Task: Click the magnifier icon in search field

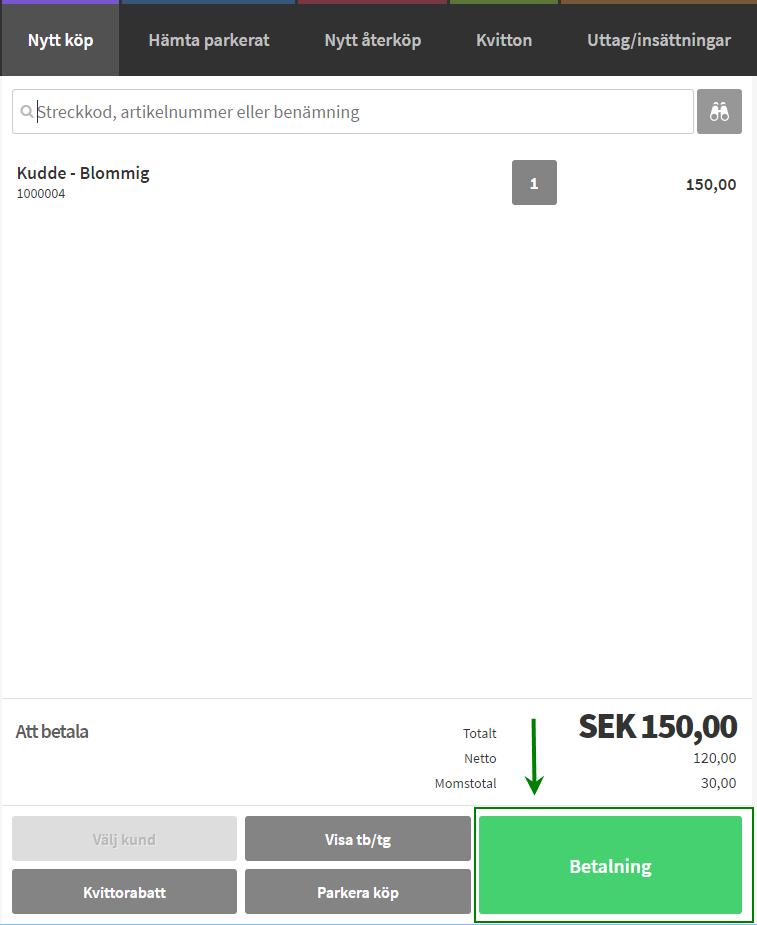Action: click(27, 112)
